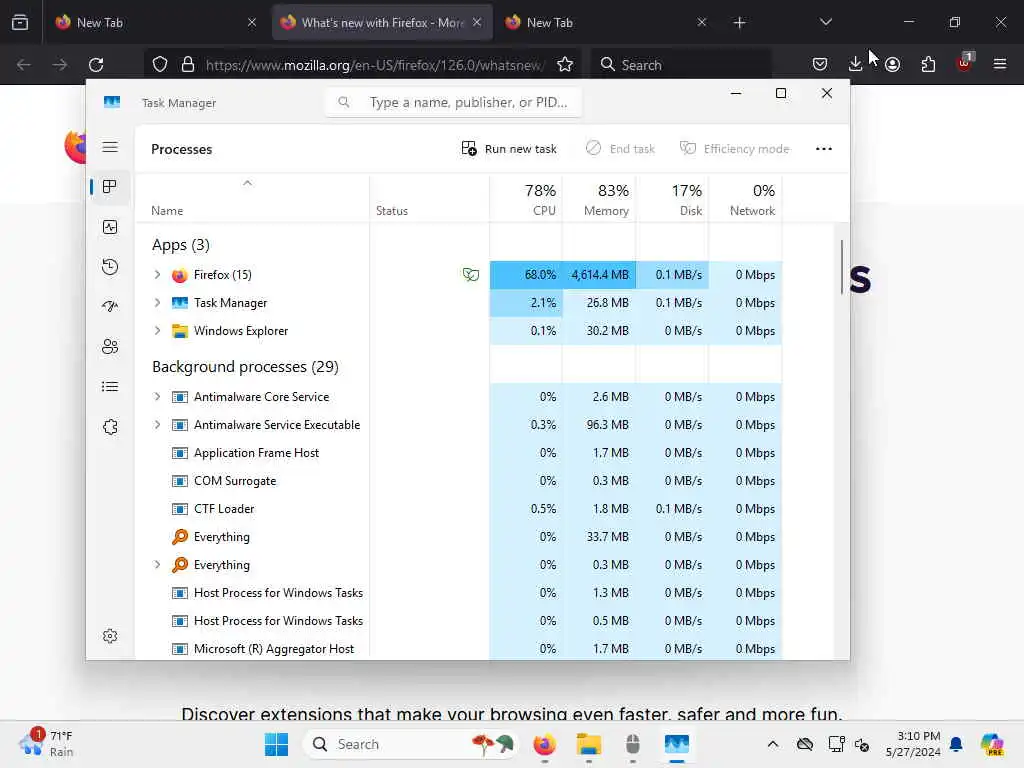
Task: Open Task Manager navigation hamburger menu
Action: [110, 147]
